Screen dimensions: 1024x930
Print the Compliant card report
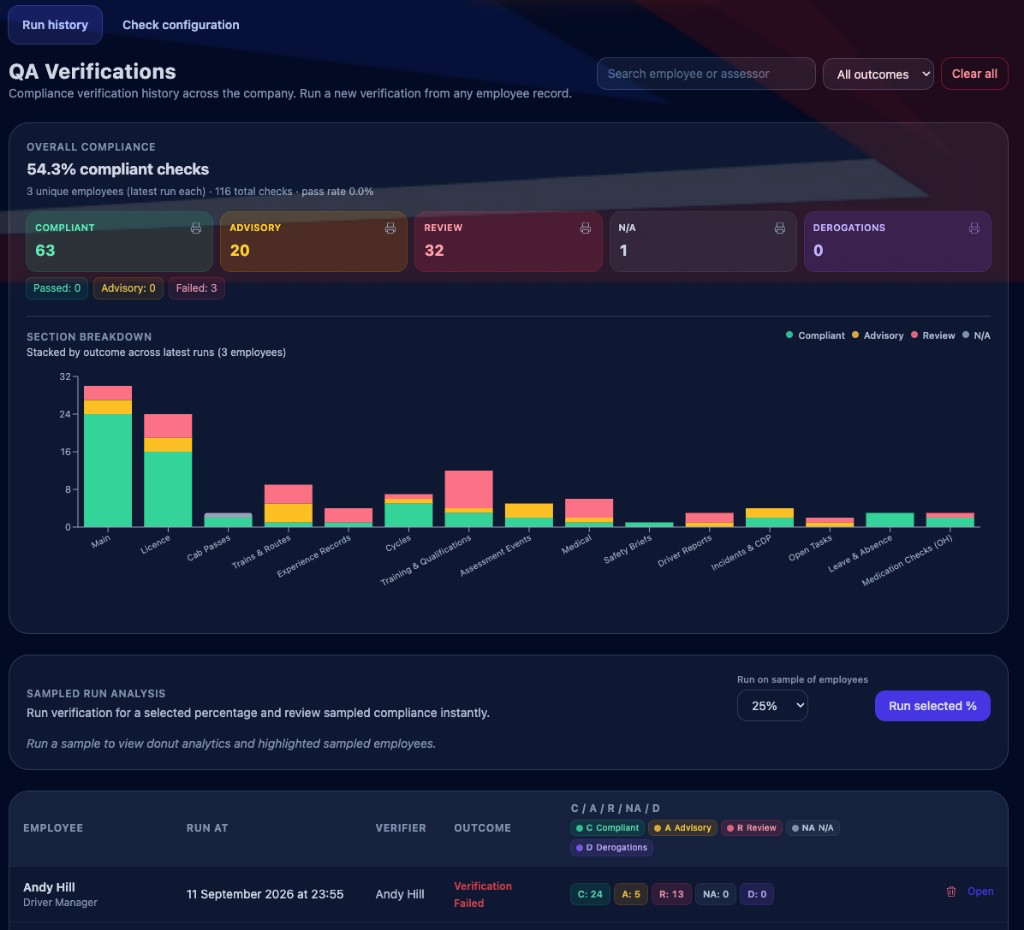[196, 228]
